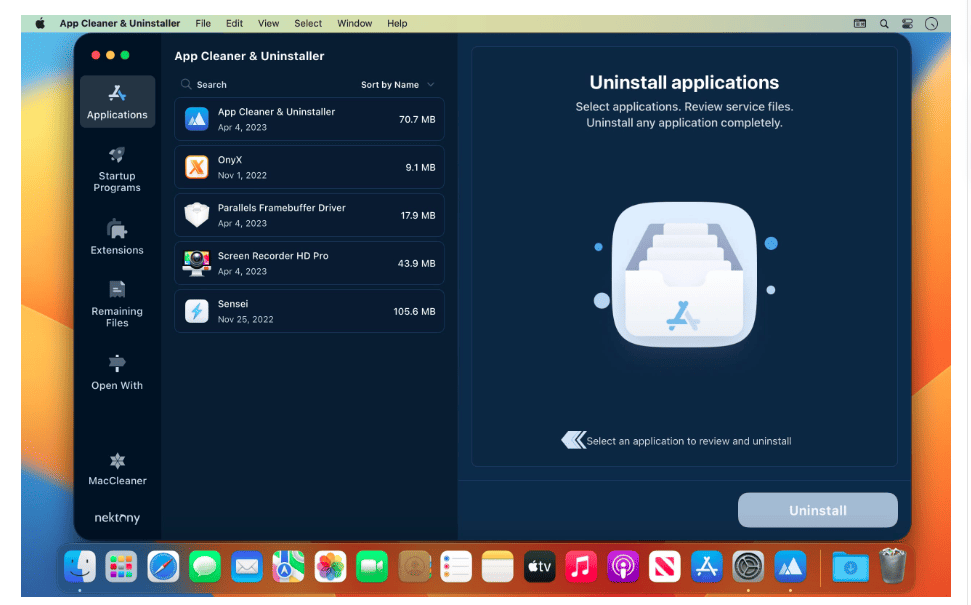Viewport: 971px width, 605px height.
Task: Open Finder from the Dock
Action: (x=80, y=566)
